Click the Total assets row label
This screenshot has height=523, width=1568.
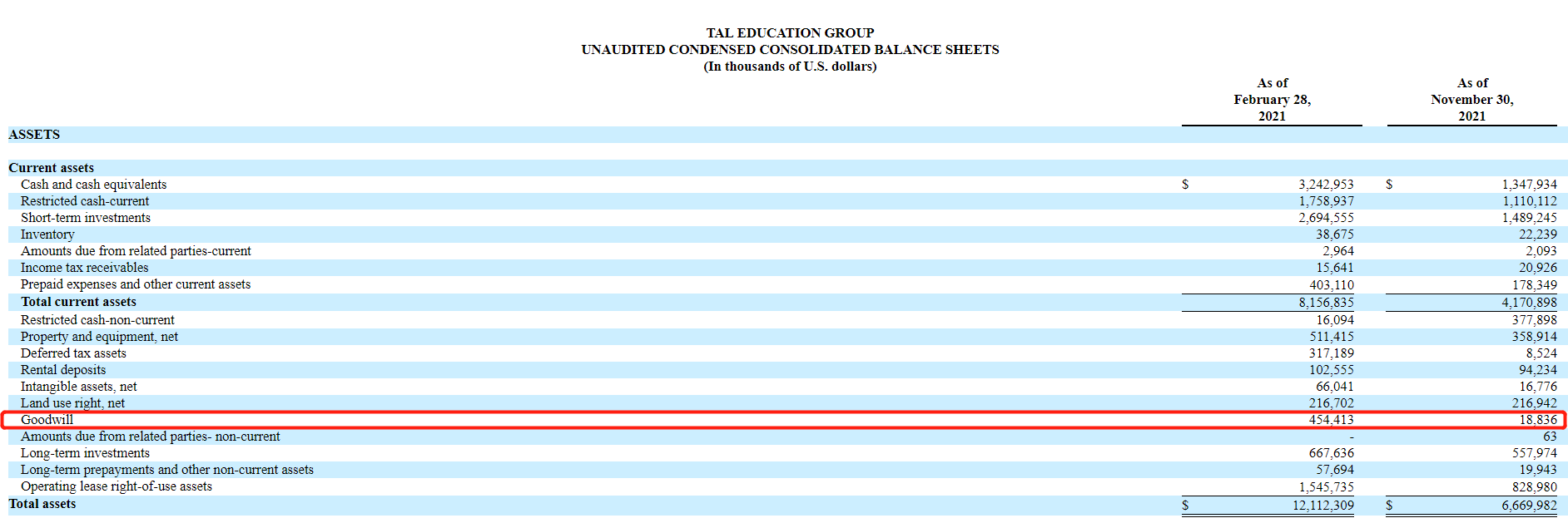(42, 504)
